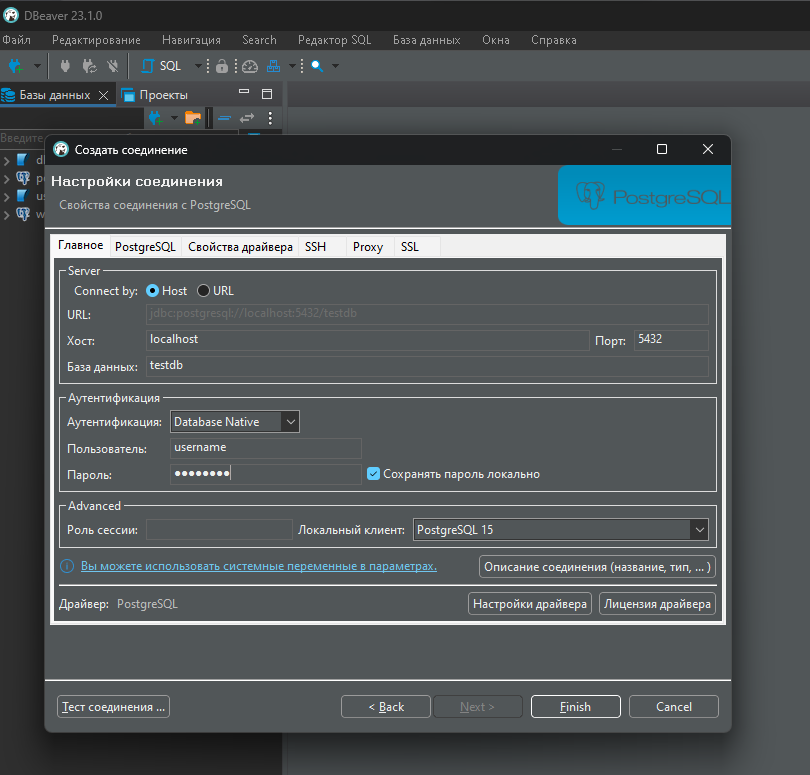Open the system variables hyperlink
This screenshot has width=810, height=775.
(x=259, y=566)
